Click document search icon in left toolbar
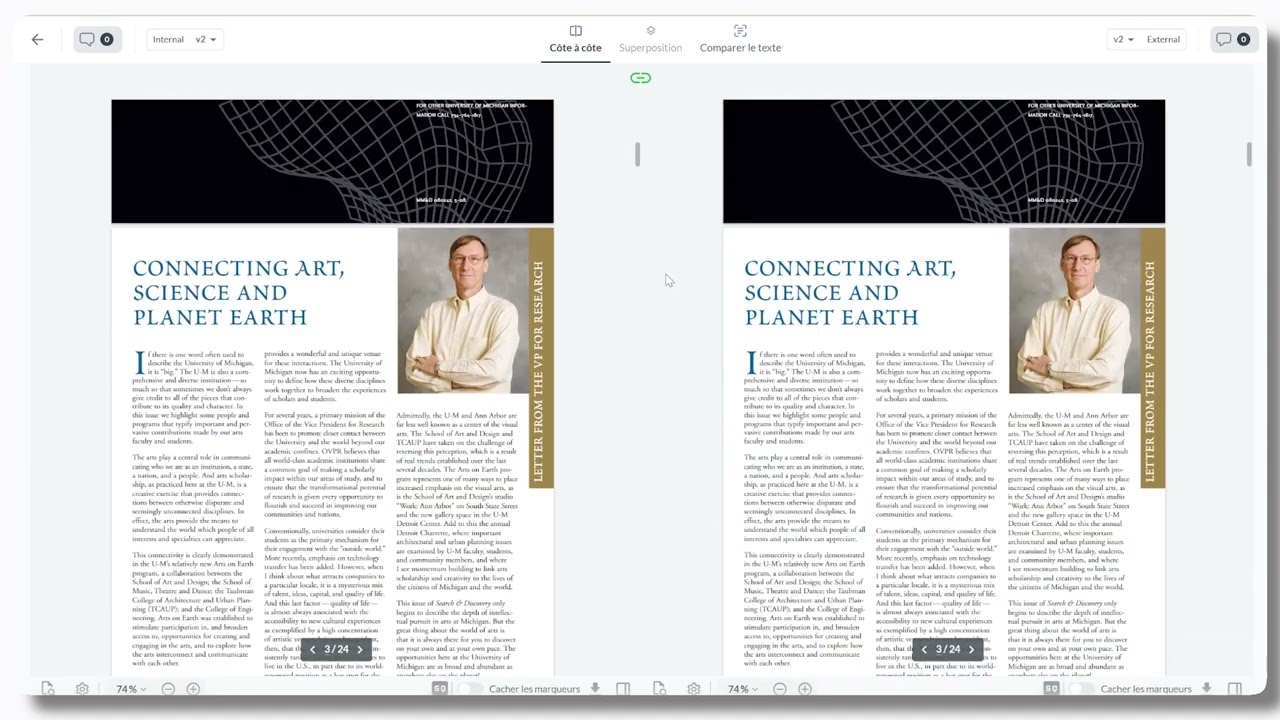 48,689
